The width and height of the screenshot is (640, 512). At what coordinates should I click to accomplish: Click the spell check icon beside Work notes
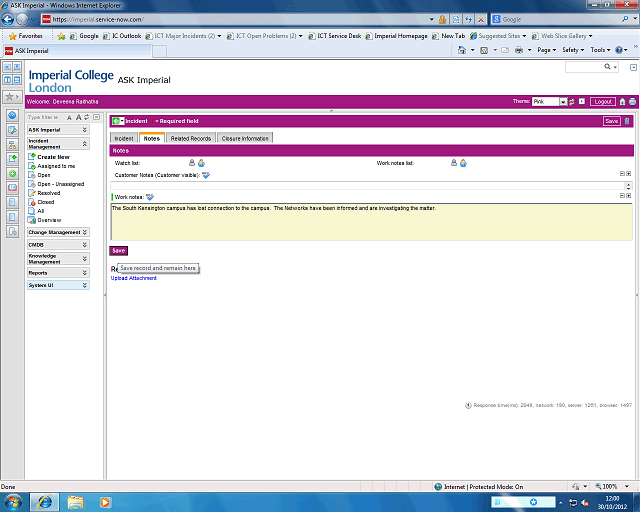(150, 197)
